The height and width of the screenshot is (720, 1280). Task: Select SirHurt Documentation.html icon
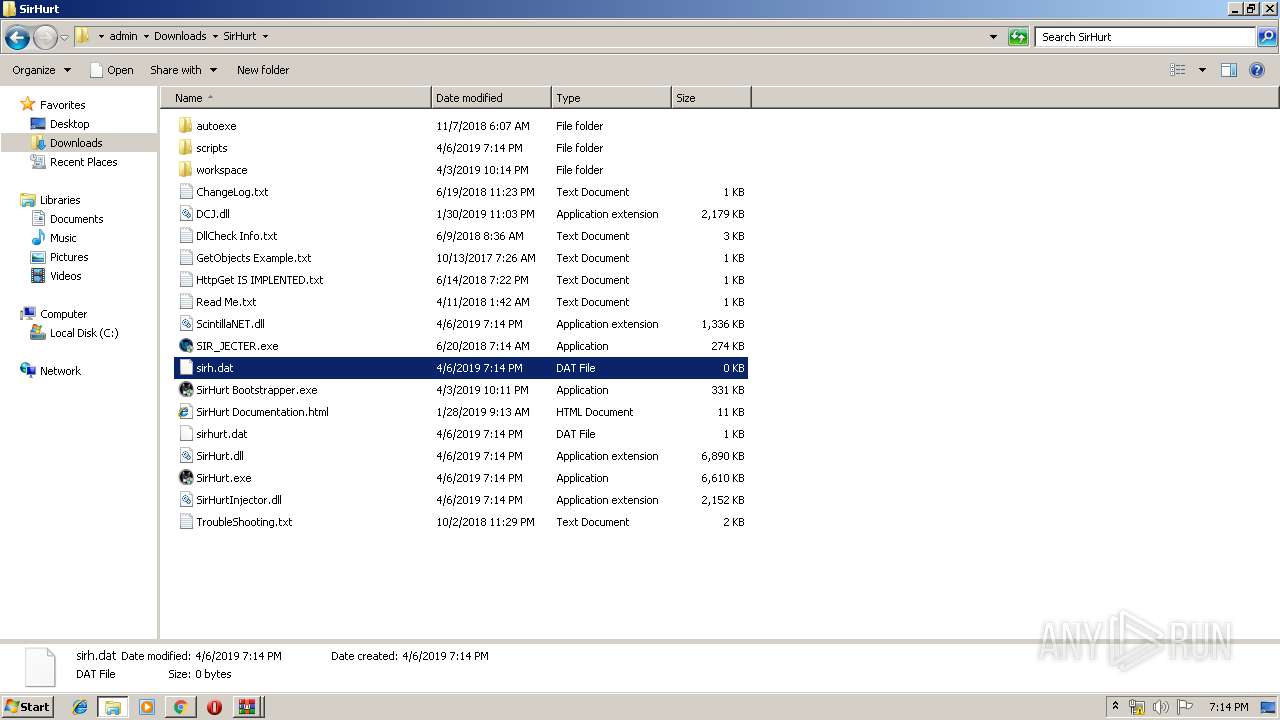185,412
